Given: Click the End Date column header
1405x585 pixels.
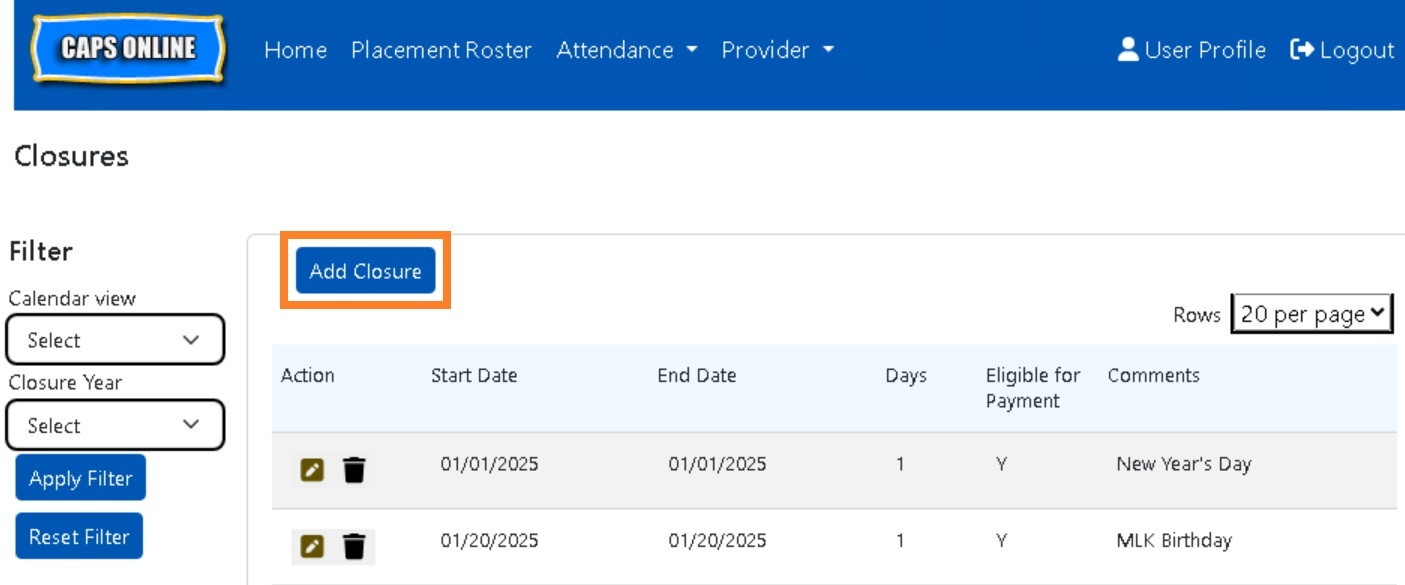Looking at the screenshot, I should tap(696, 376).
